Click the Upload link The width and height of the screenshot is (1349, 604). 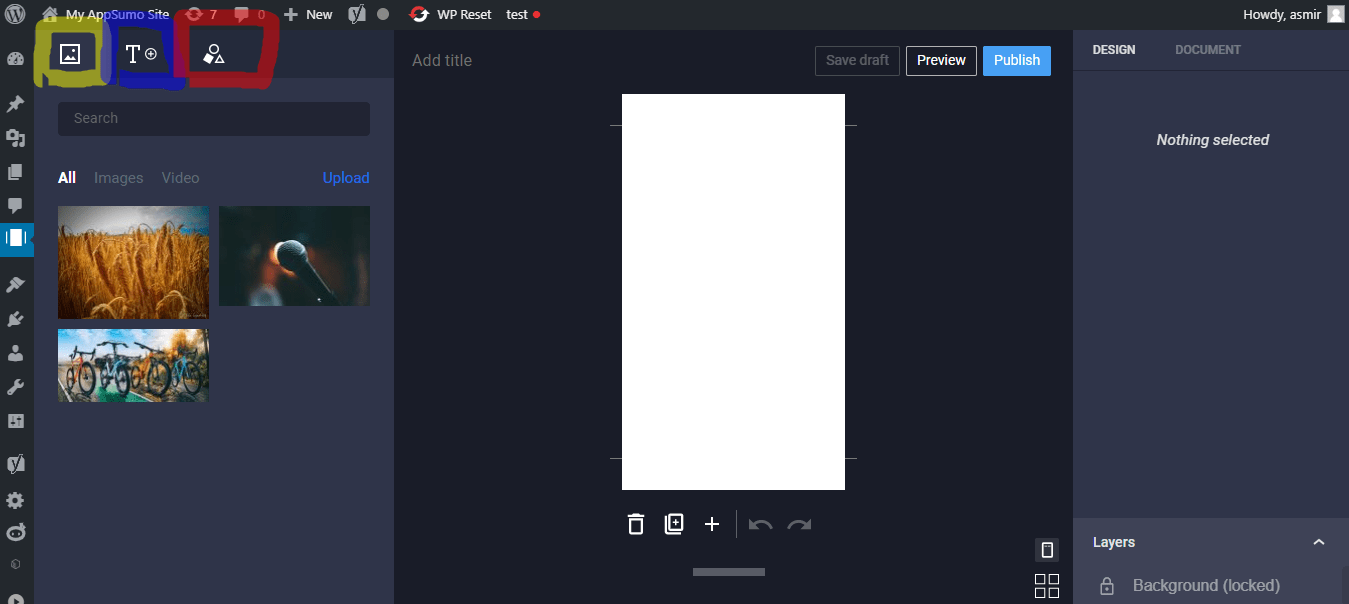click(346, 178)
